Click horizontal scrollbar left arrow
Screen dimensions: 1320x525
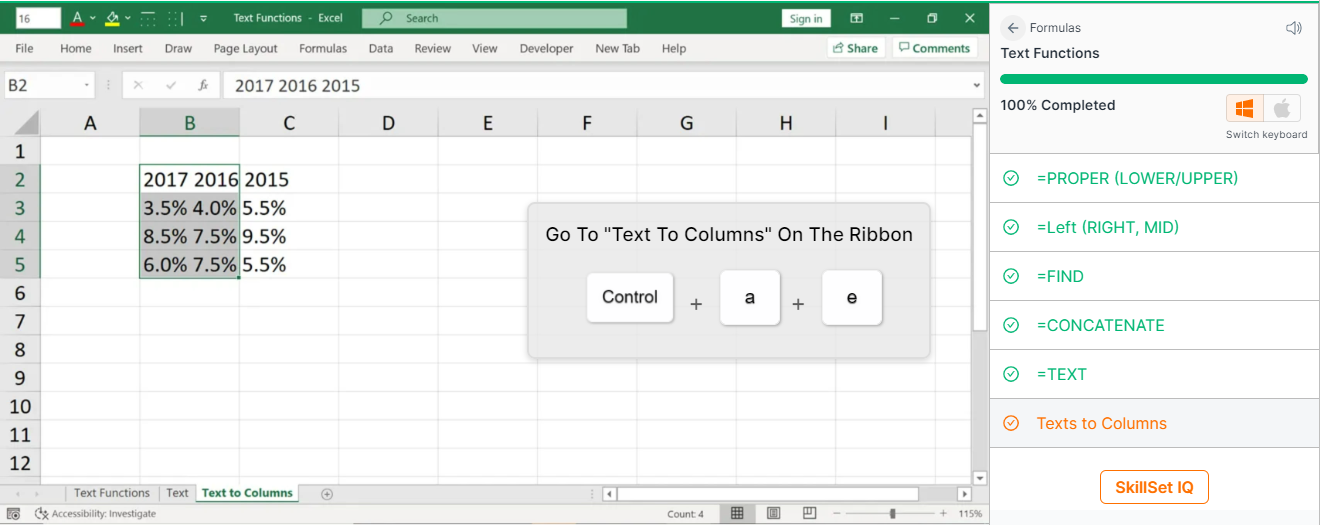pyautogui.click(x=610, y=494)
